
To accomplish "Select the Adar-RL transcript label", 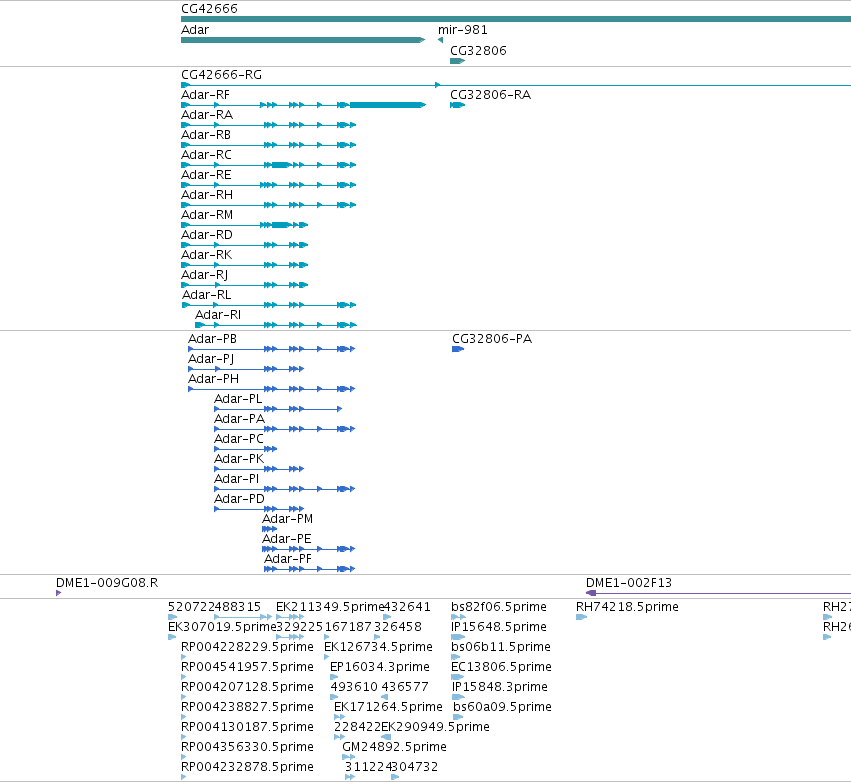I will (x=206, y=295).
